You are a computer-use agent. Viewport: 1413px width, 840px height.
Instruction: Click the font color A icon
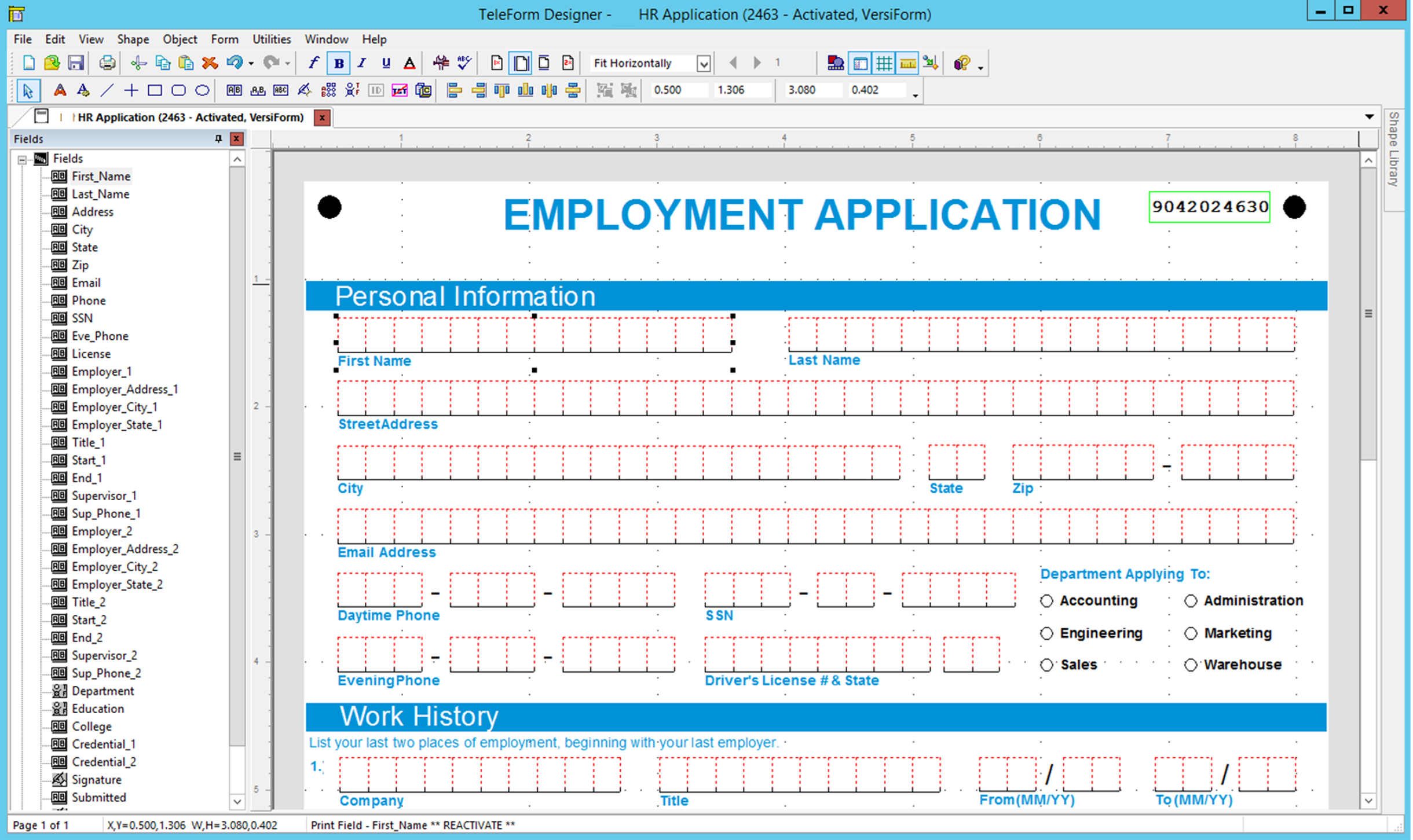pos(409,63)
